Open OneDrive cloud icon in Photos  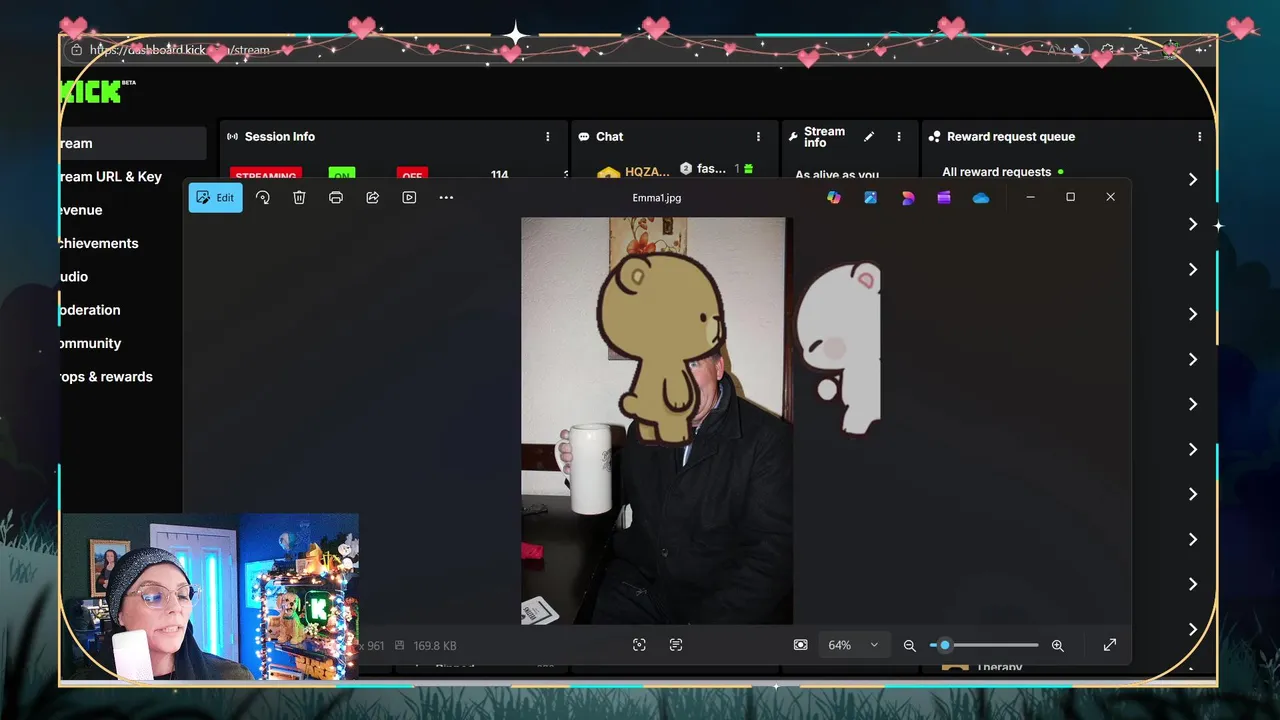click(981, 198)
